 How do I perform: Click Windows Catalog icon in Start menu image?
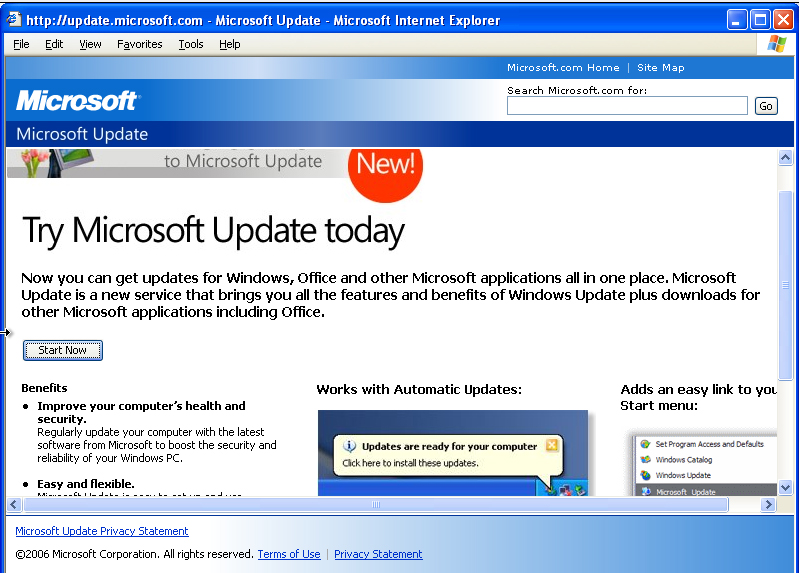(646, 460)
